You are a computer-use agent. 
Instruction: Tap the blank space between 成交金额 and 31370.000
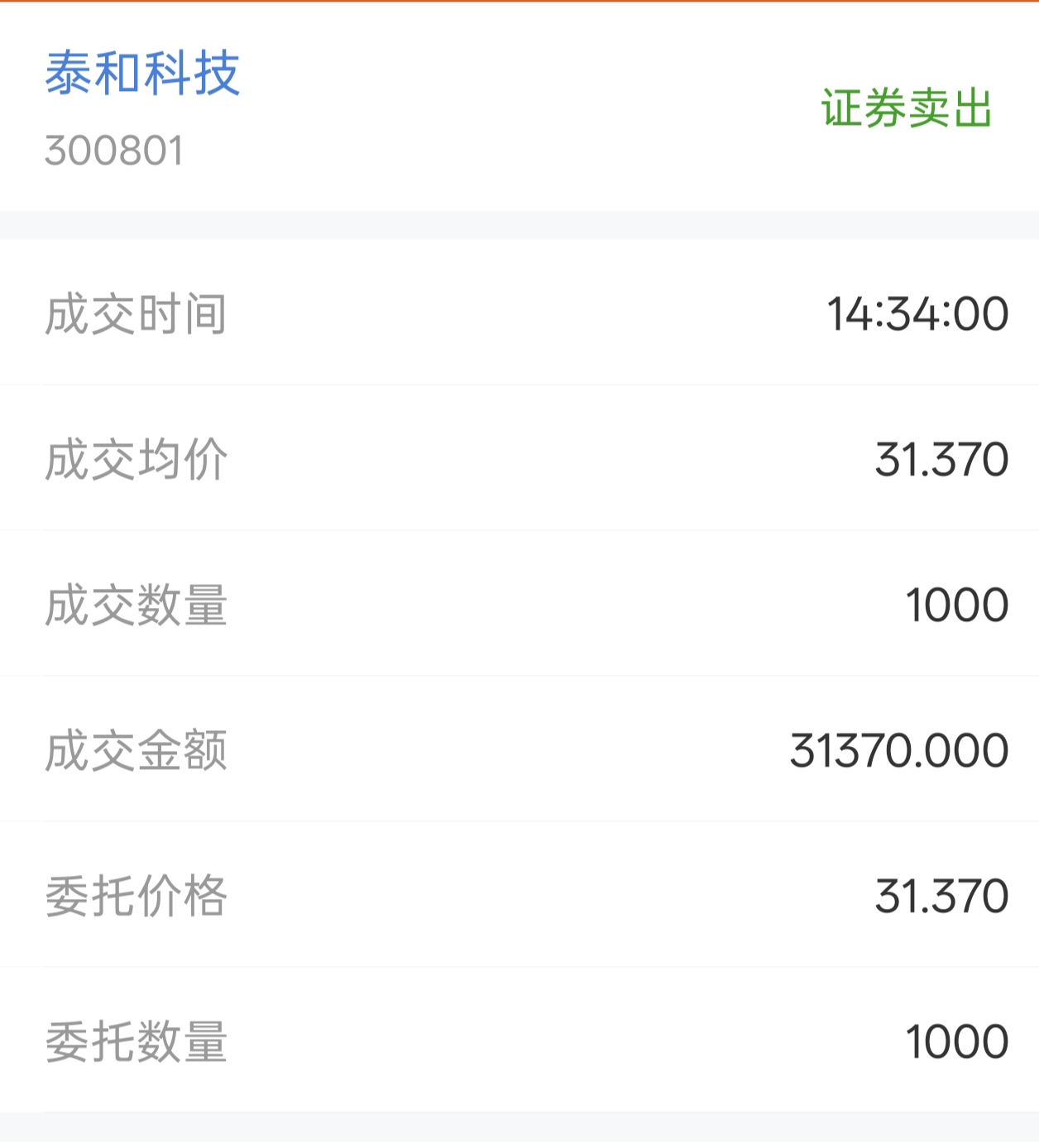(509, 751)
